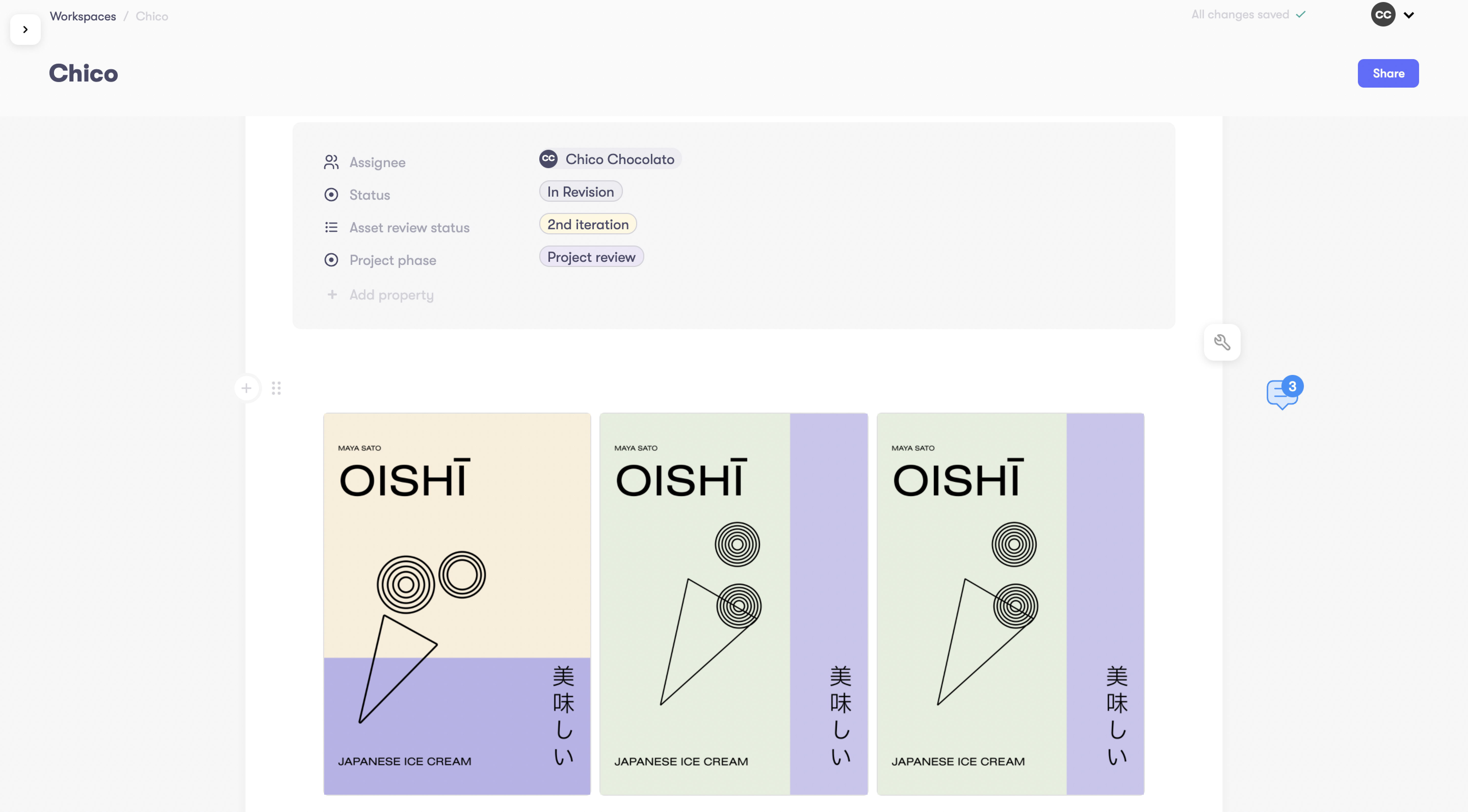Click the CC user avatar
Screen dimensions: 1468x812
click(x=1383, y=15)
